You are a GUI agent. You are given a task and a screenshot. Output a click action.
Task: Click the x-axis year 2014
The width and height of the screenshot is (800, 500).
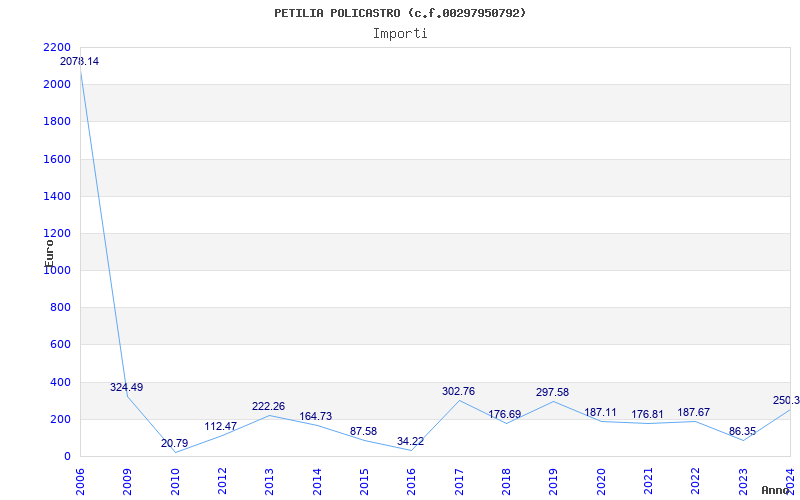click(317, 481)
